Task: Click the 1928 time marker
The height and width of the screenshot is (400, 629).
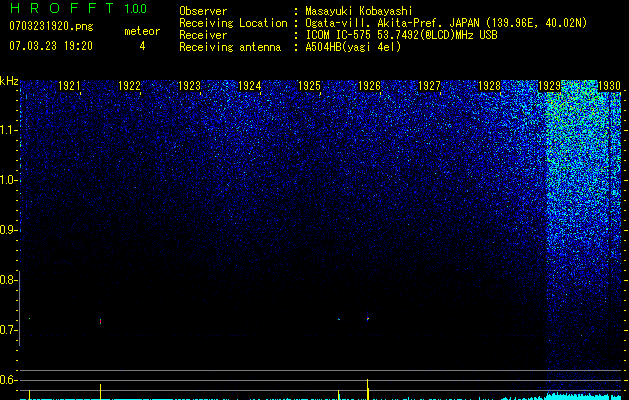Action: (x=489, y=85)
